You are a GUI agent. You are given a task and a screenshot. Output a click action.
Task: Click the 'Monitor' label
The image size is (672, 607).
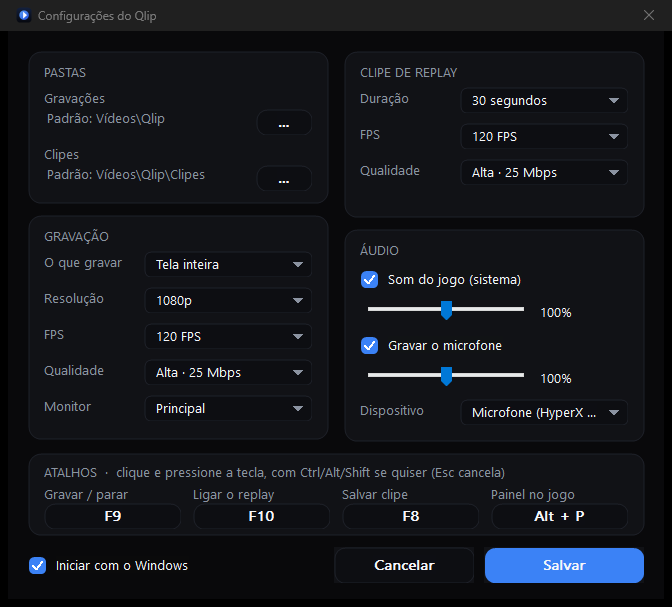[x=67, y=406]
